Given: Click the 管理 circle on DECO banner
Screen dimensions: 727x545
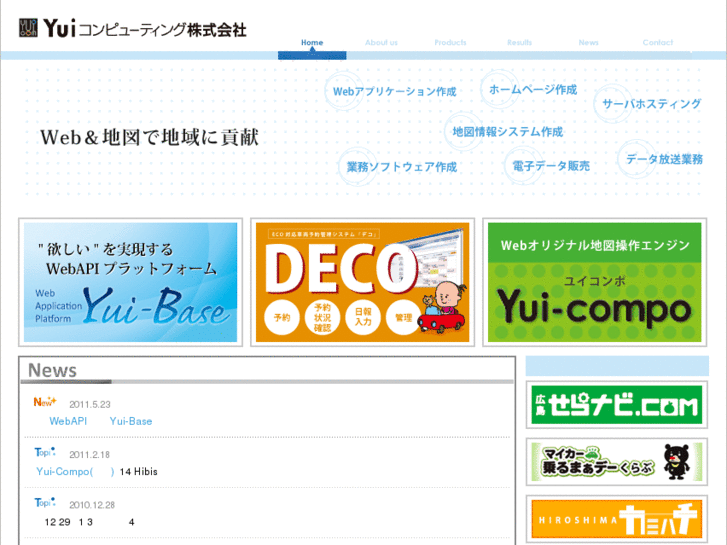Looking at the screenshot, I should 403,318.
